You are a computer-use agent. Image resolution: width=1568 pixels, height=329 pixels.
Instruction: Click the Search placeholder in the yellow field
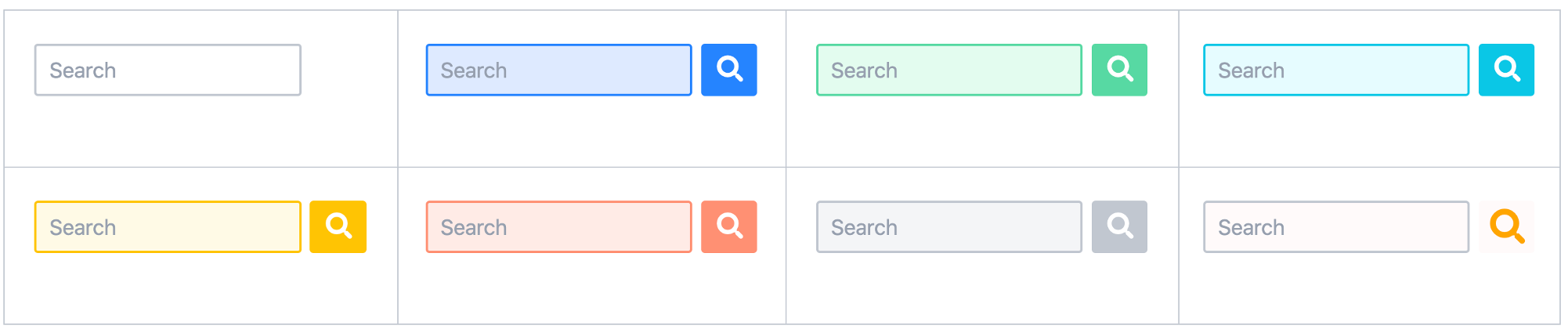tap(83, 227)
